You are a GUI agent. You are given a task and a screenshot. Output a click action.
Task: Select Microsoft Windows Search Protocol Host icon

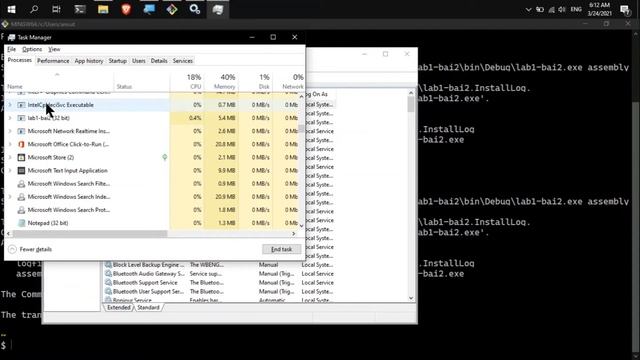(x=21, y=210)
